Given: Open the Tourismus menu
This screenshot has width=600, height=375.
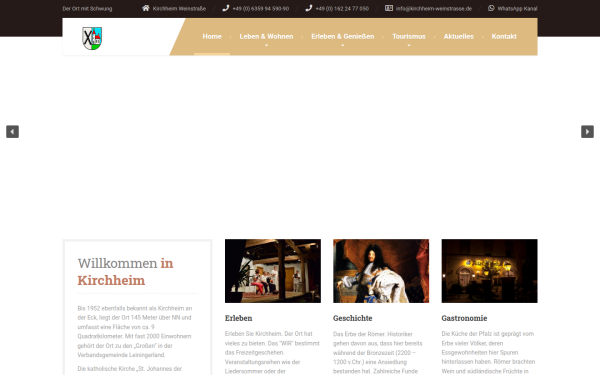Looking at the screenshot, I should click(409, 36).
